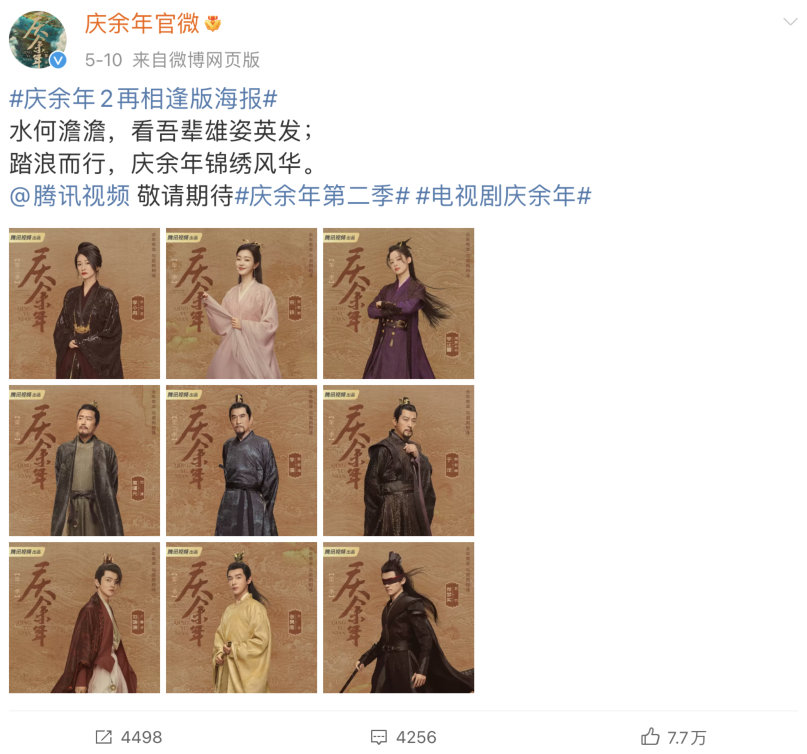
Task: View poster of young man in red robe
Action: [x=84, y=618]
